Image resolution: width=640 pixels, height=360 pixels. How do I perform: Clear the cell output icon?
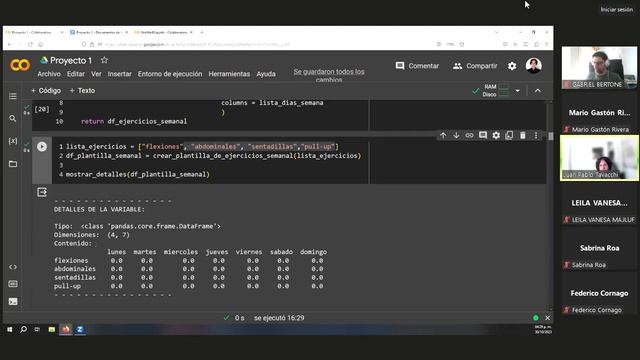[x=42, y=192]
